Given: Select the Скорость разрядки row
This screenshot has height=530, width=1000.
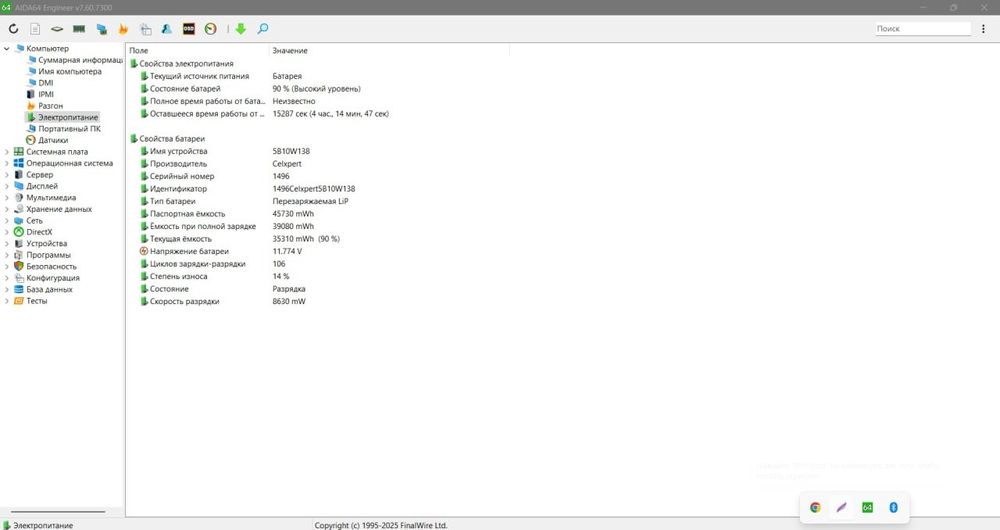Looking at the screenshot, I should pyautogui.click(x=223, y=301).
